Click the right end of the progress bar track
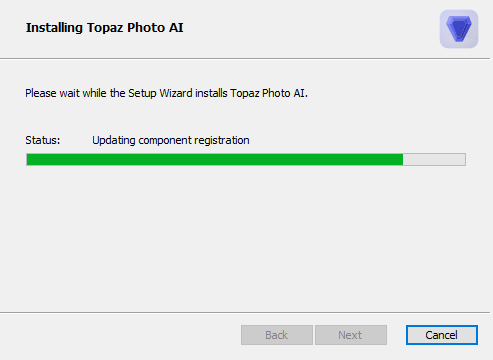The width and height of the screenshot is (493, 360). [463, 160]
